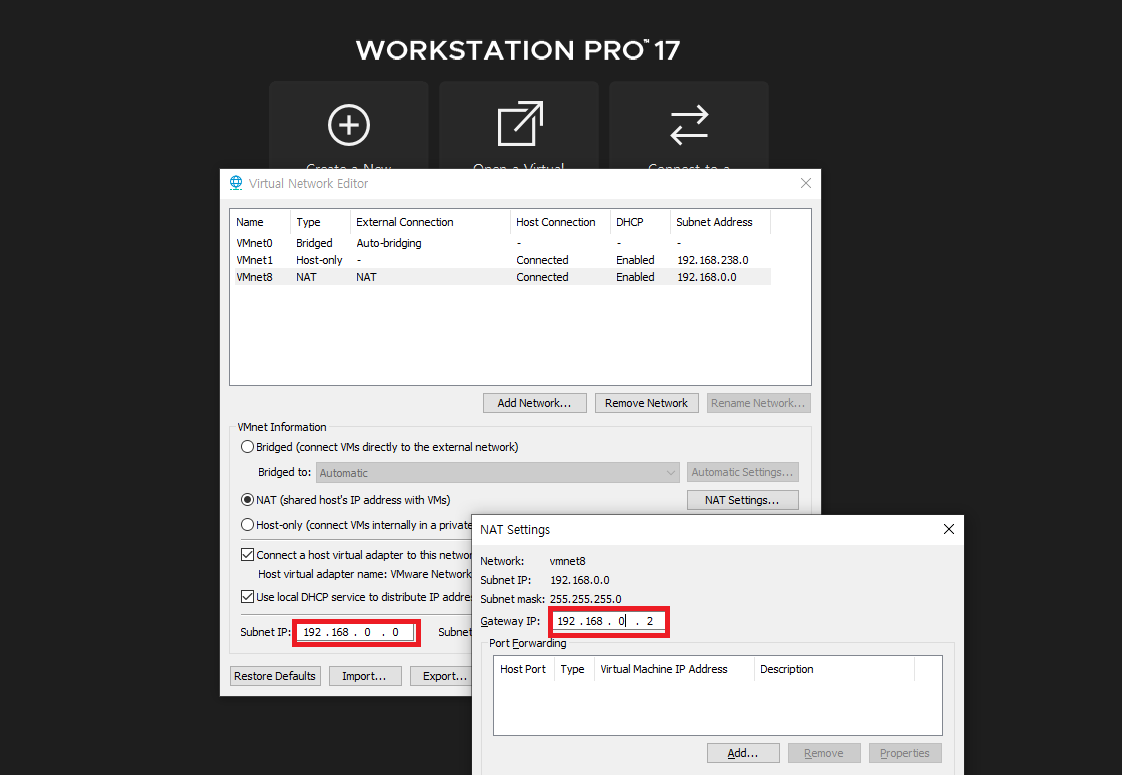Image resolution: width=1122 pixels, height=775 pixels.
Task: Click the Connect to a Remote Server arrows icon
Action: [689, 125]
